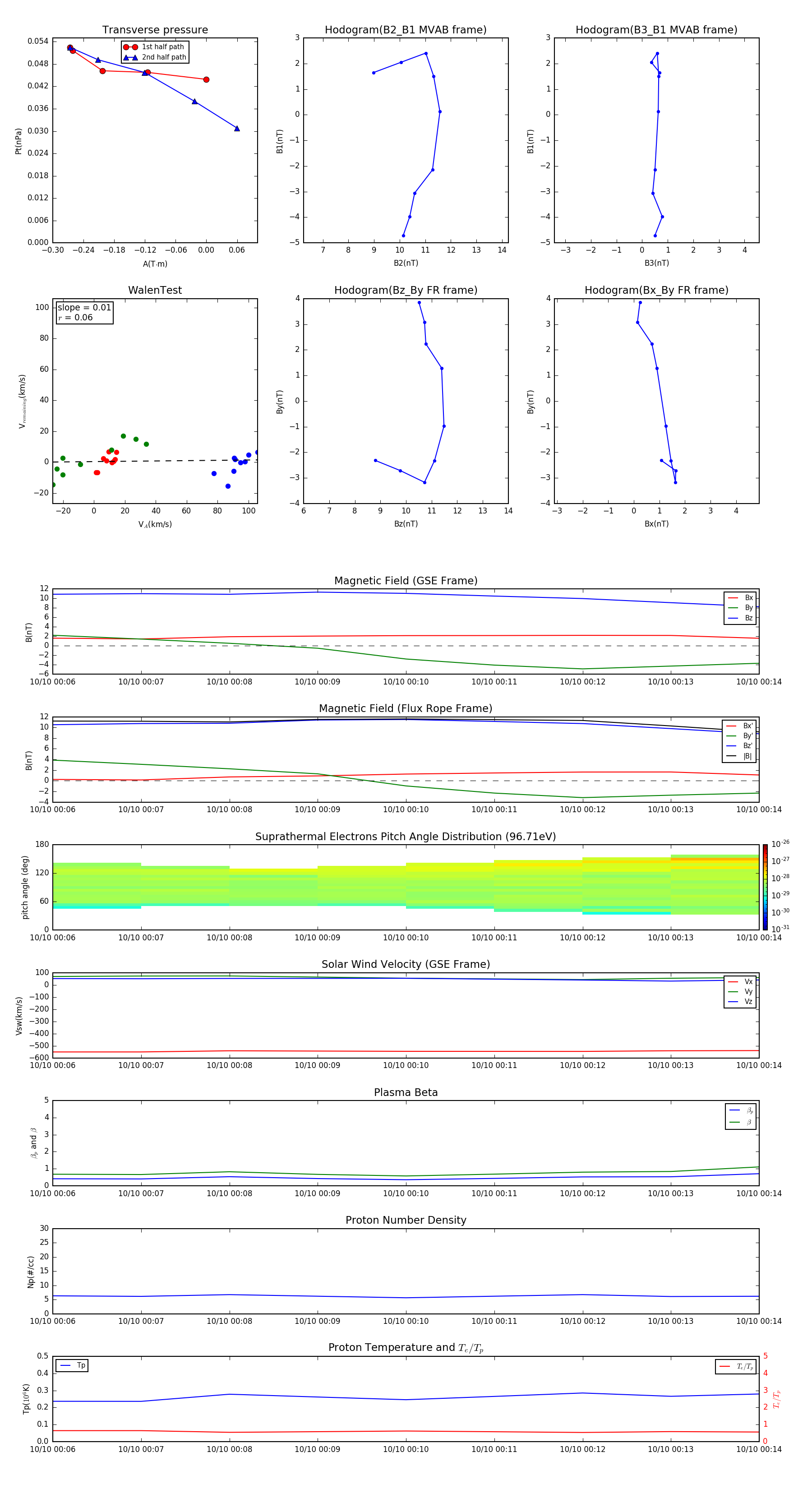Click the last red point on 1st half path

click(x=206, y=80)
